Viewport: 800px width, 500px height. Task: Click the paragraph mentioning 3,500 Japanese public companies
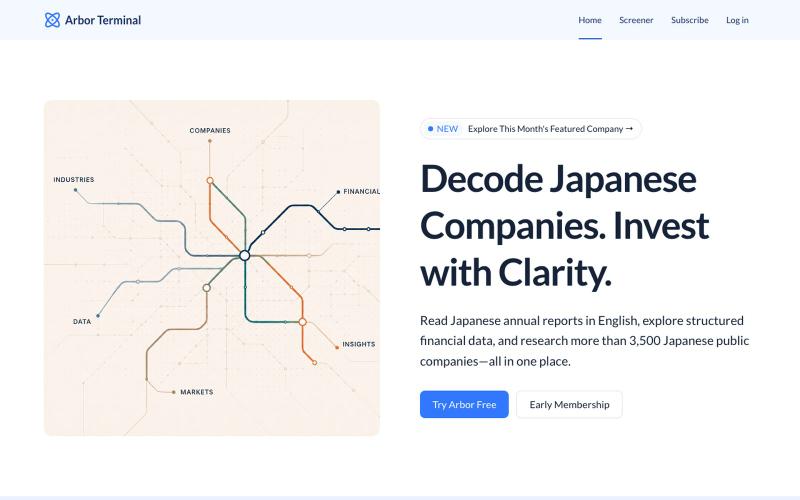(585, 341)
